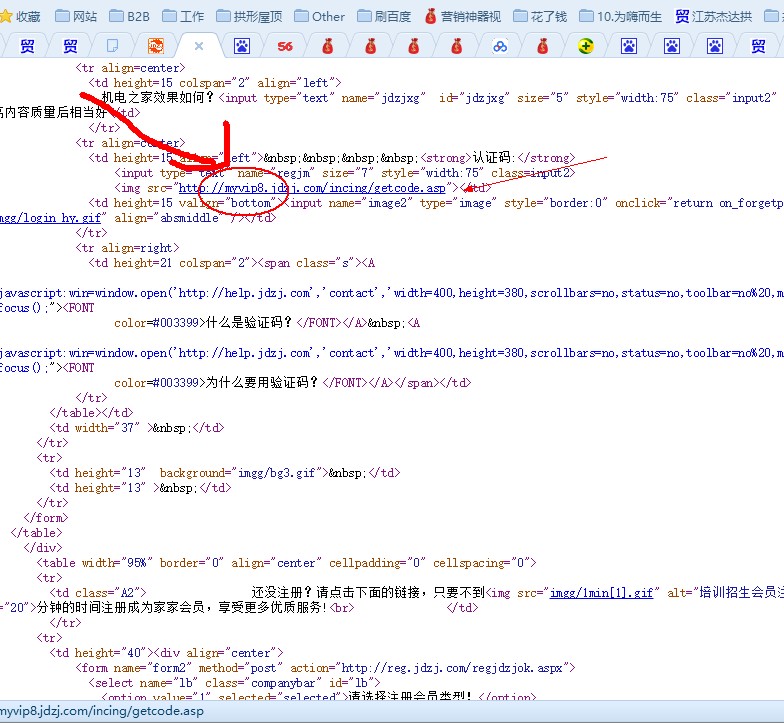Close the active tab with the X
Screen dimensions: 784x723
point(199,46)
